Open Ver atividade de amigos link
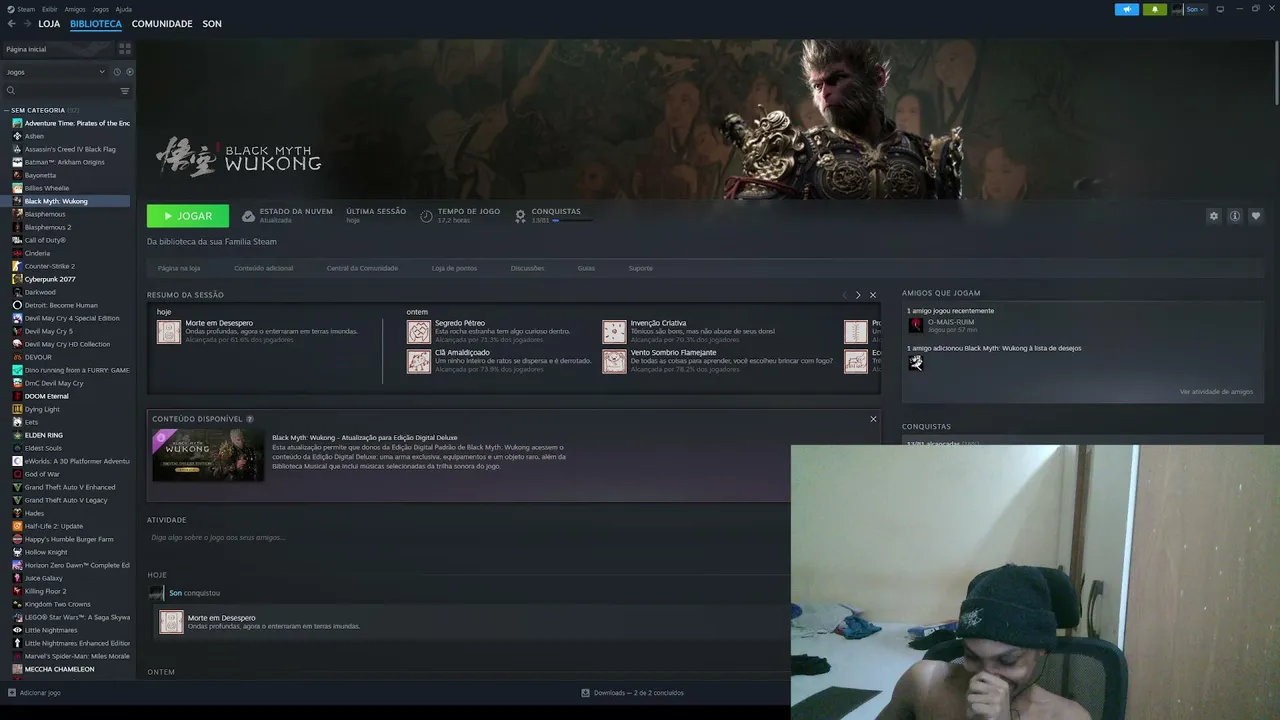Viewport: 1280px width, 720px height. tap(1216, 392)
